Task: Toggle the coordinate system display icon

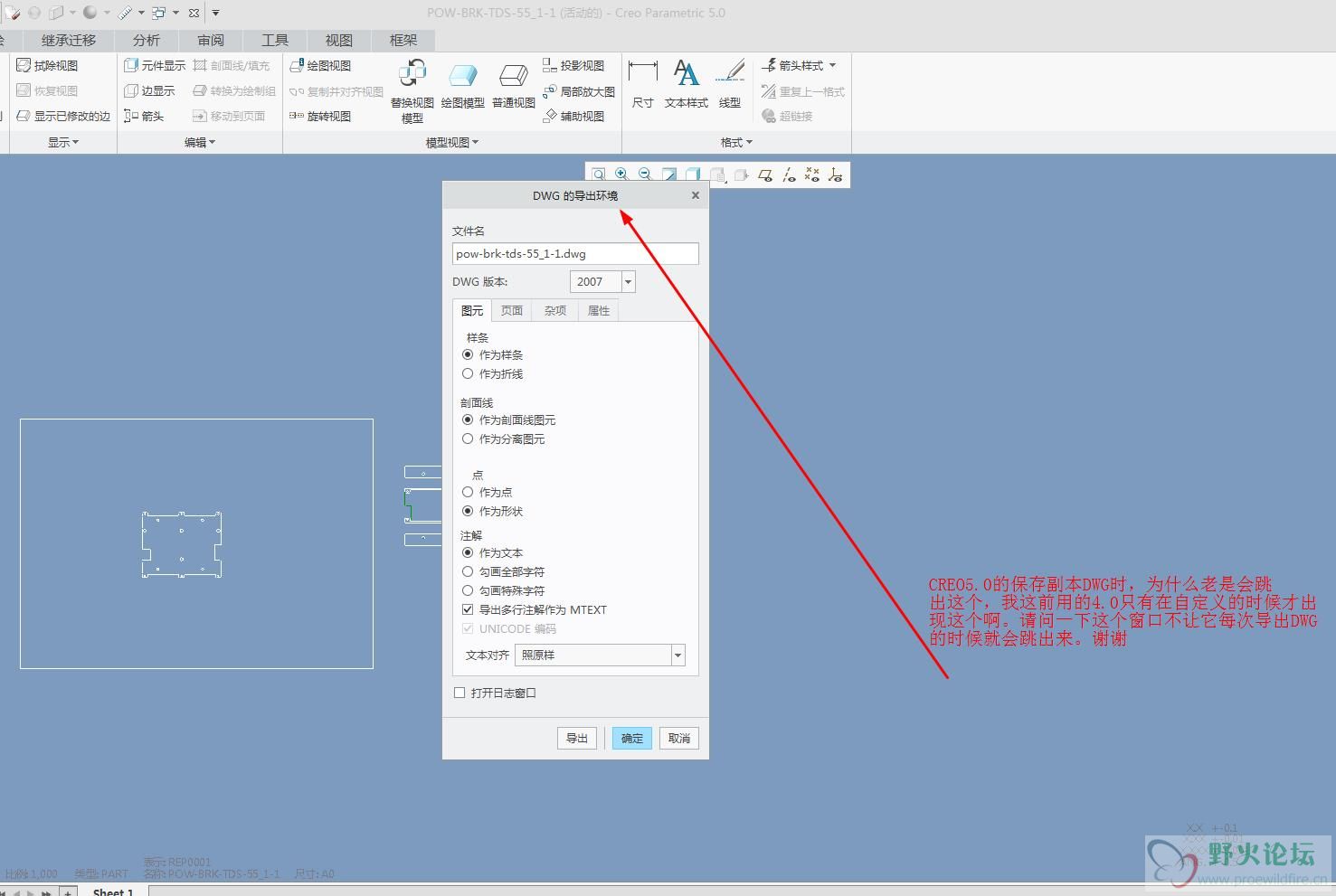Action: coord(835,174)
